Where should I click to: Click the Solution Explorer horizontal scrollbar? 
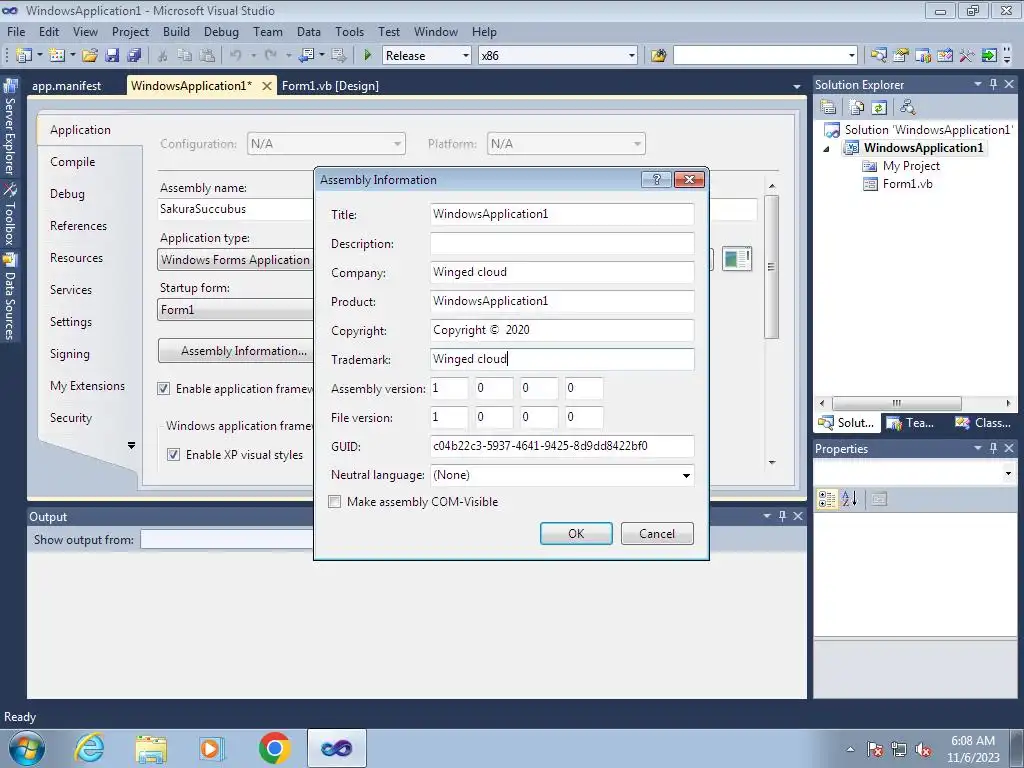[x=897, y=403]
